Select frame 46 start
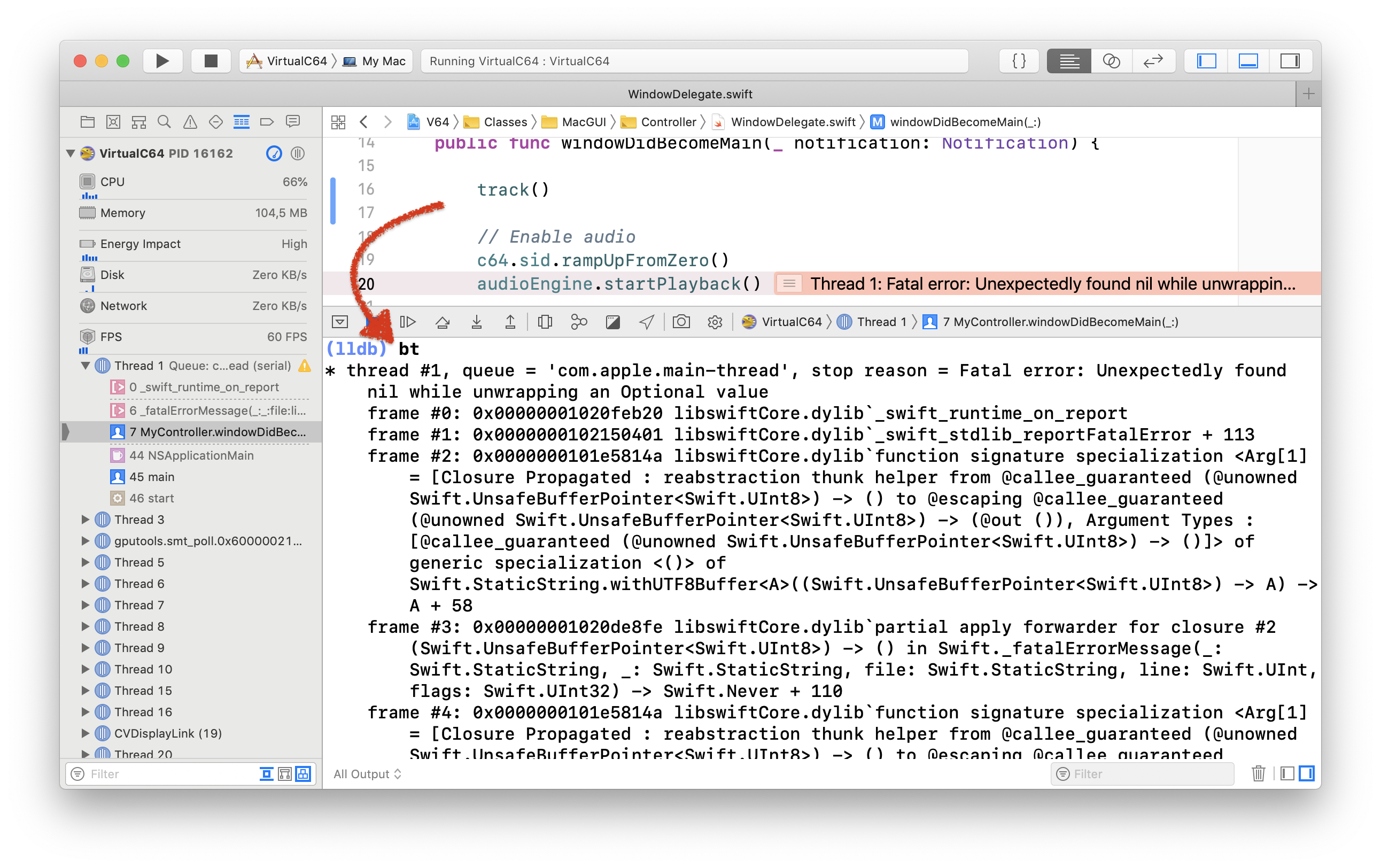 [143, 499]
